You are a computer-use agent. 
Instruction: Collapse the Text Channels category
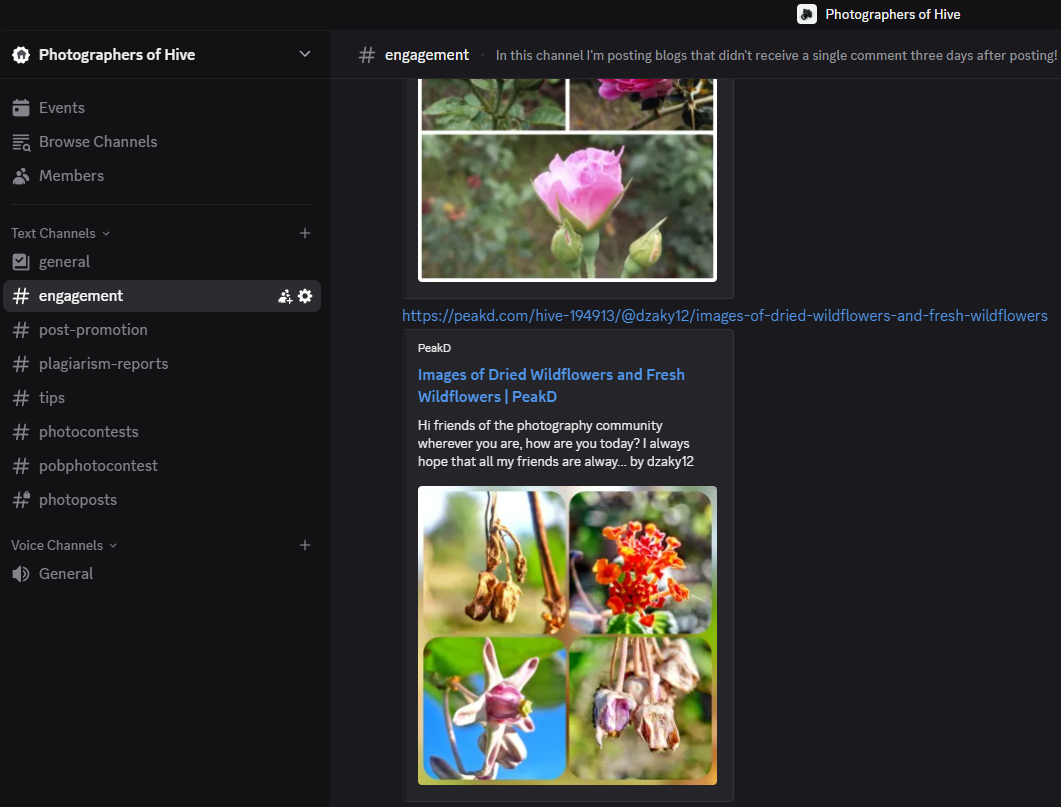click(60, 233)
